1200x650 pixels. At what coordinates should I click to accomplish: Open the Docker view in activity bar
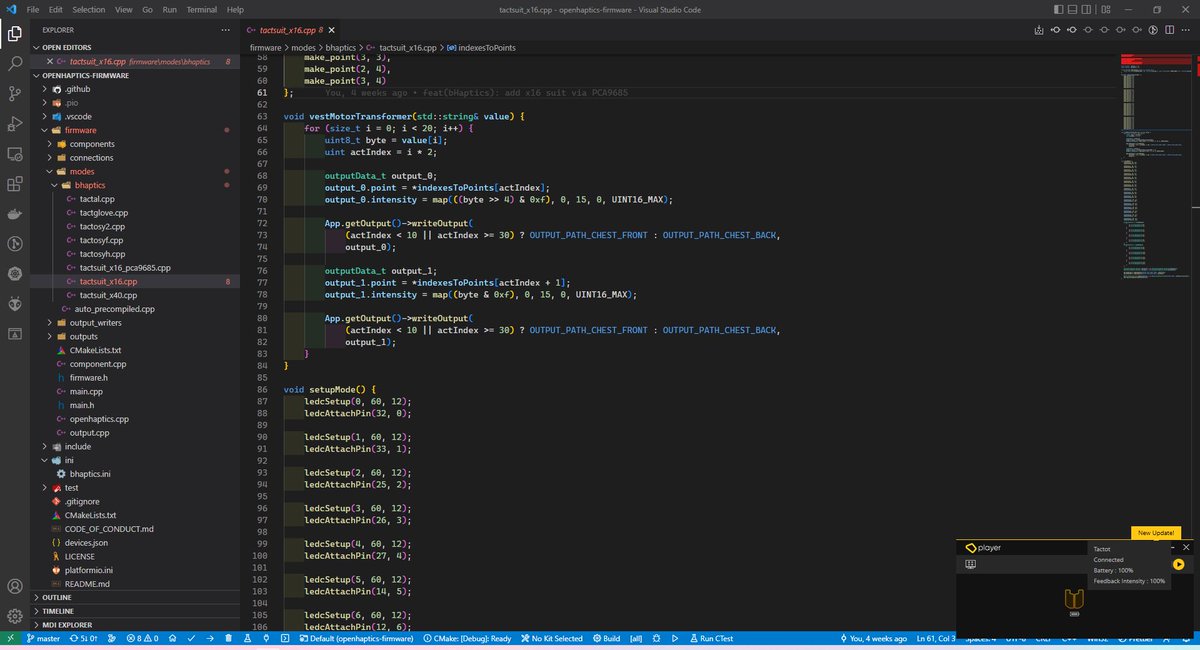[15, 214]
